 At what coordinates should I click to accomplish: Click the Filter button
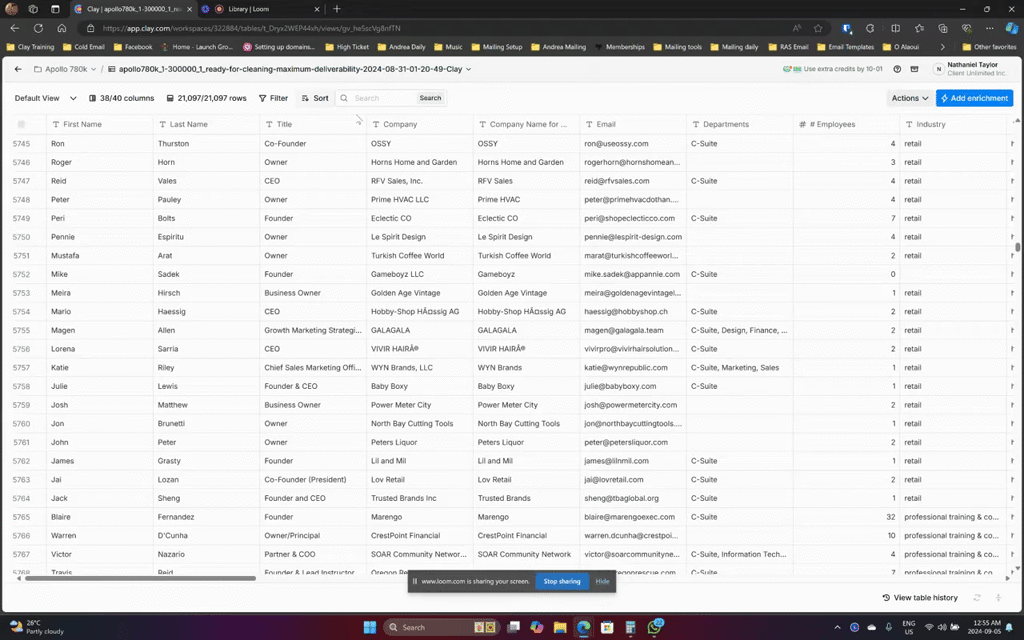point(273,98)
